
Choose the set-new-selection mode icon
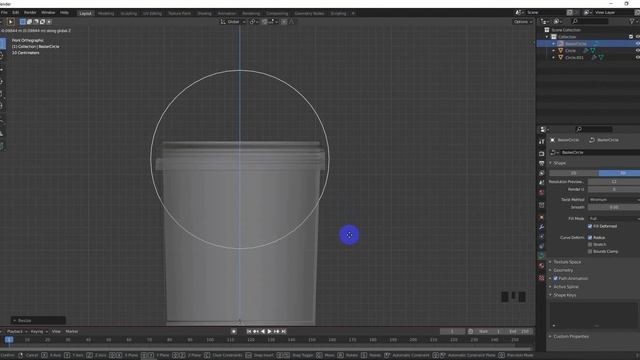tap(23, 22)
